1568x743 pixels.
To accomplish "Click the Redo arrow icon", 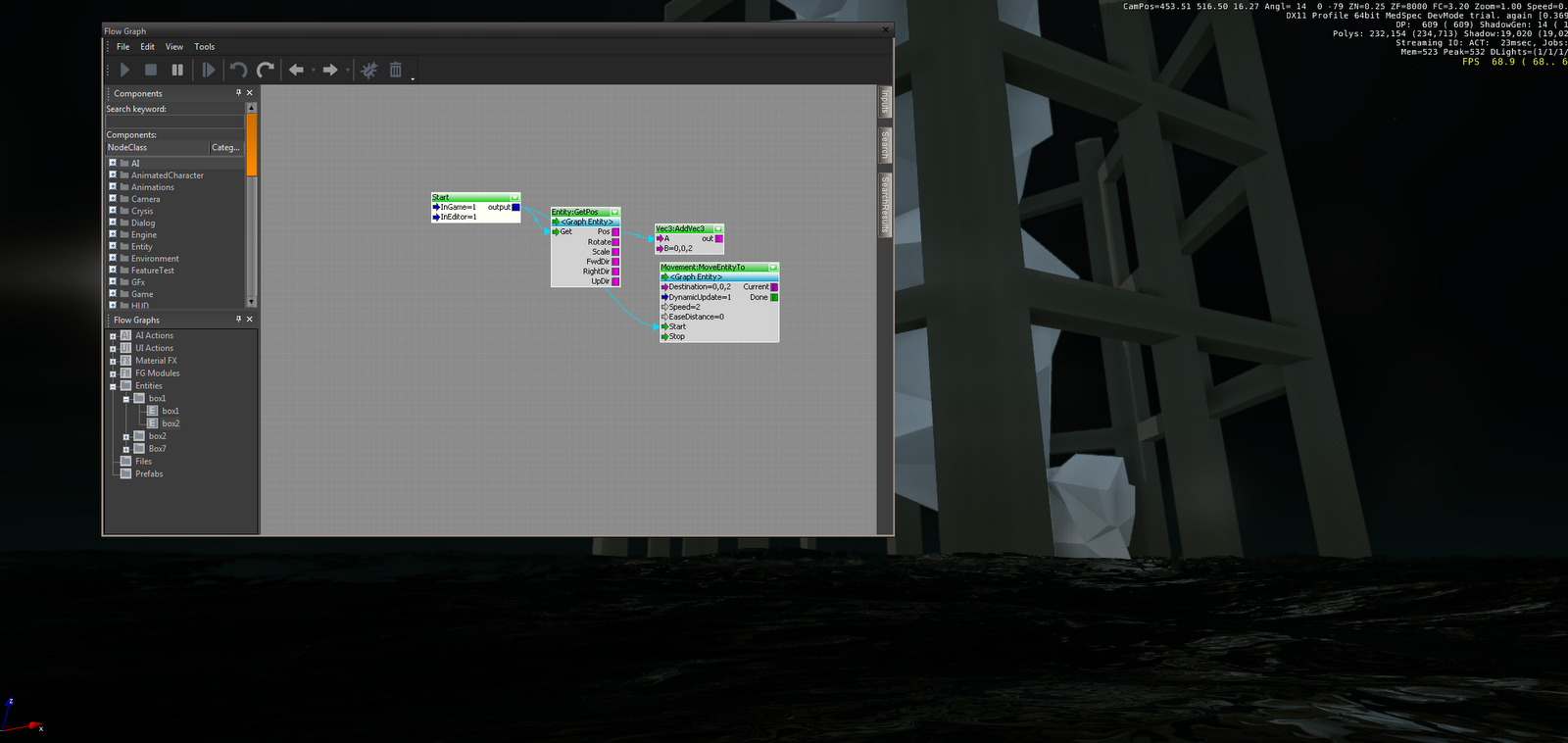I will pyautogui.click(x=265, y=70).
